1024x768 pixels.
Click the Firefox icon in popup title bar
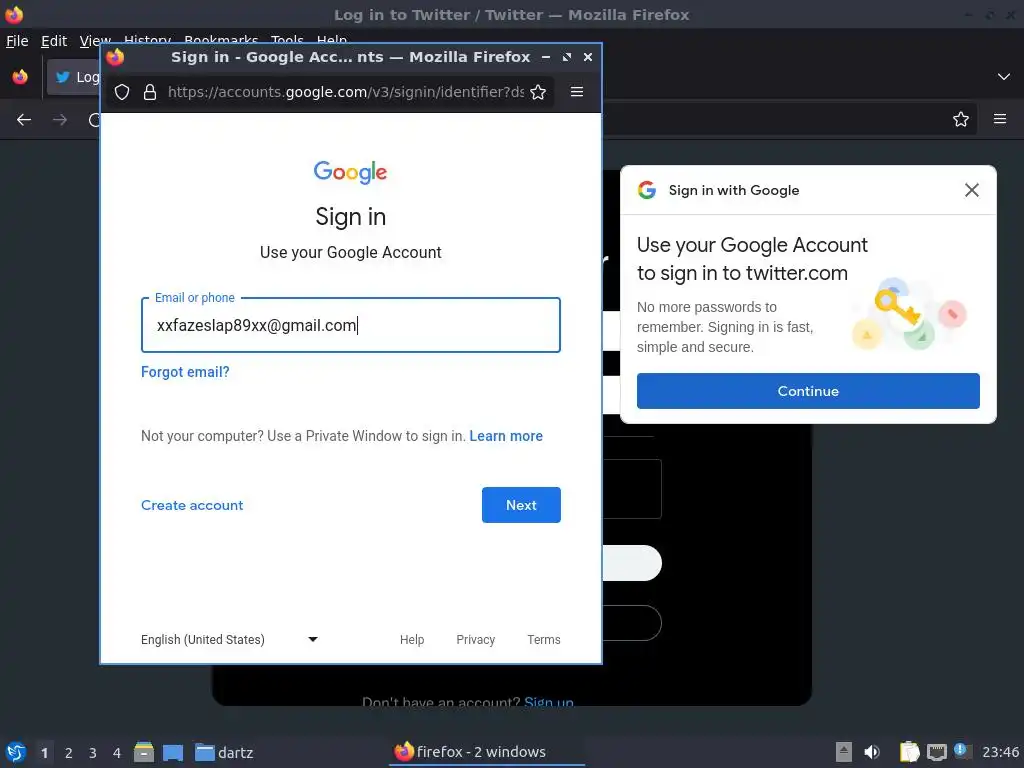pyautogui.click(x=116, y=57)
